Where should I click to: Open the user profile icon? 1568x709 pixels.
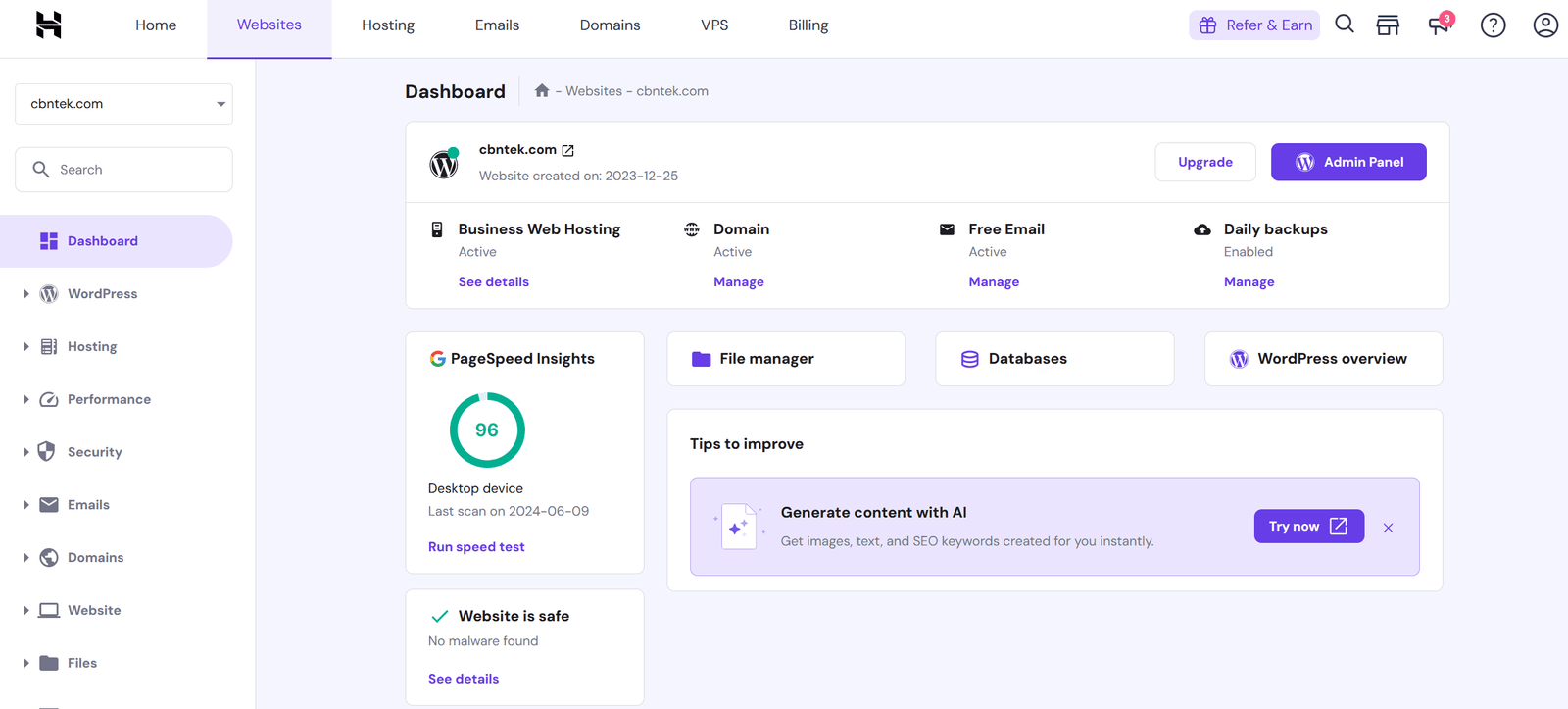coord(1545,25)
